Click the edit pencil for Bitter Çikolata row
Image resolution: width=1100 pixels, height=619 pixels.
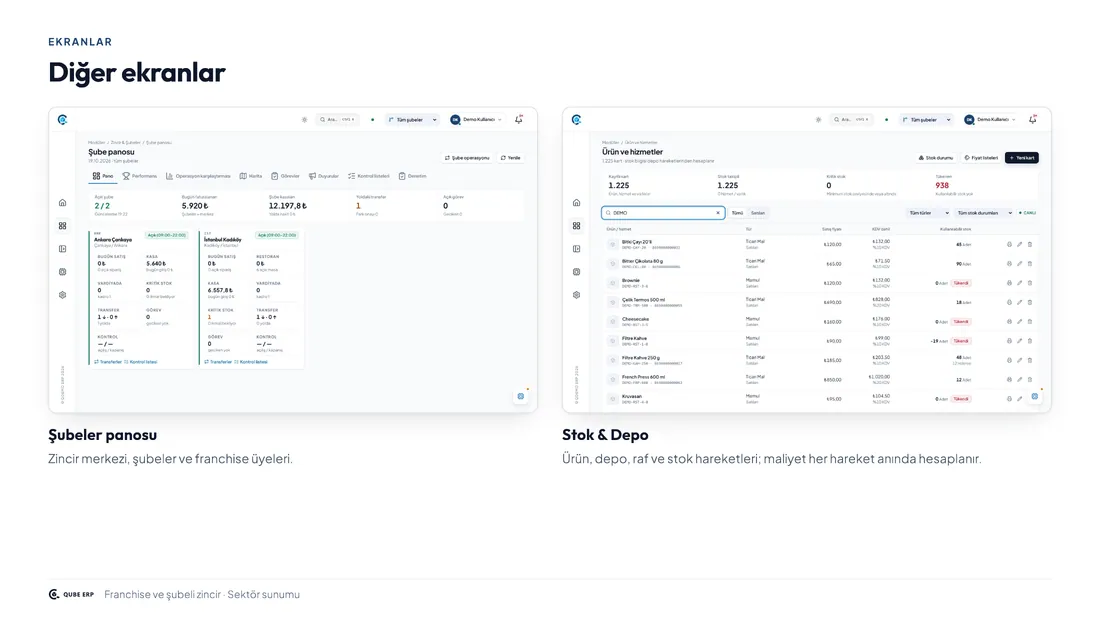pyautogui.click(x=1019, y=264)
